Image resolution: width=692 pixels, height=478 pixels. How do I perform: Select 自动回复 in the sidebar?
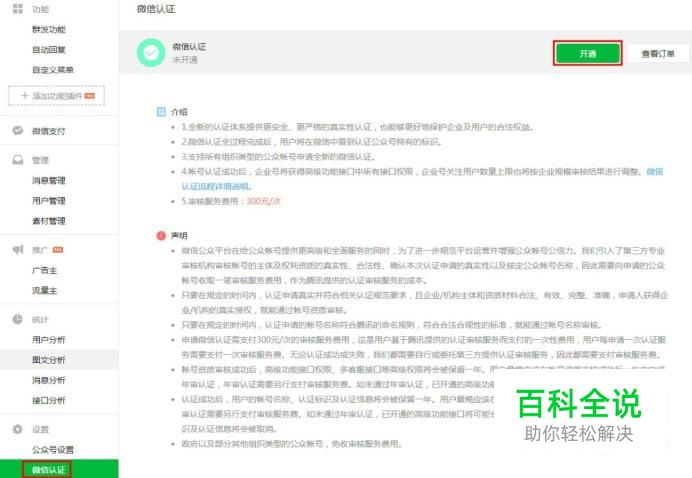(x=49, y=49)
